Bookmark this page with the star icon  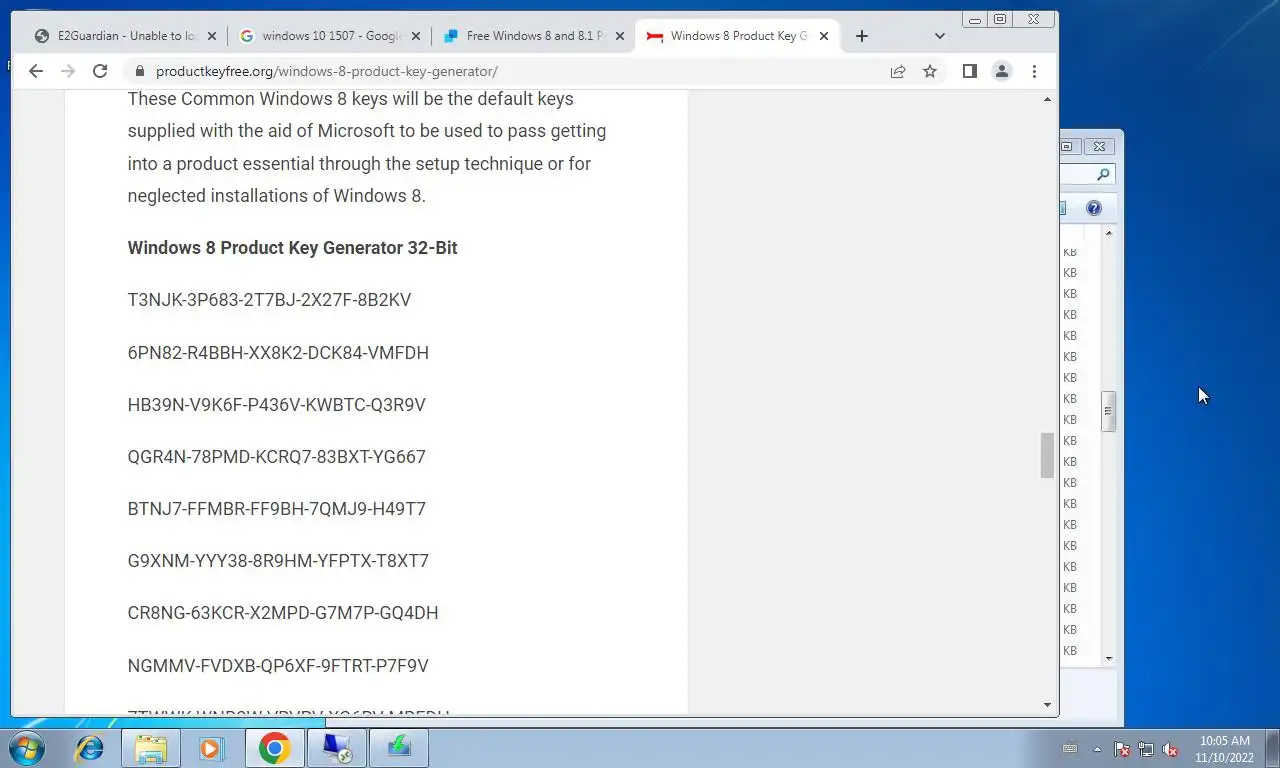click(930, 71)
